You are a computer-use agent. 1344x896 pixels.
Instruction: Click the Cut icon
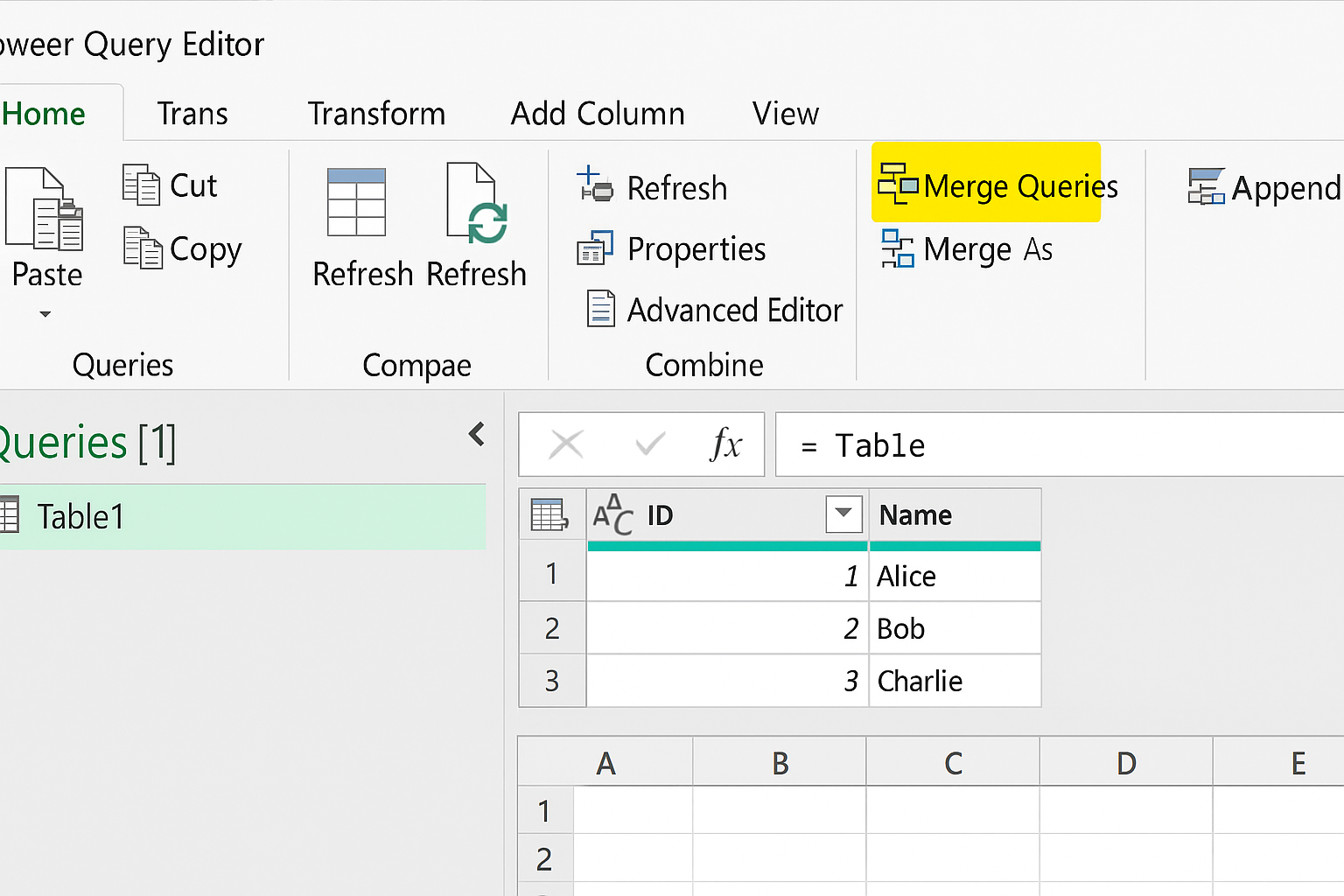141,185
